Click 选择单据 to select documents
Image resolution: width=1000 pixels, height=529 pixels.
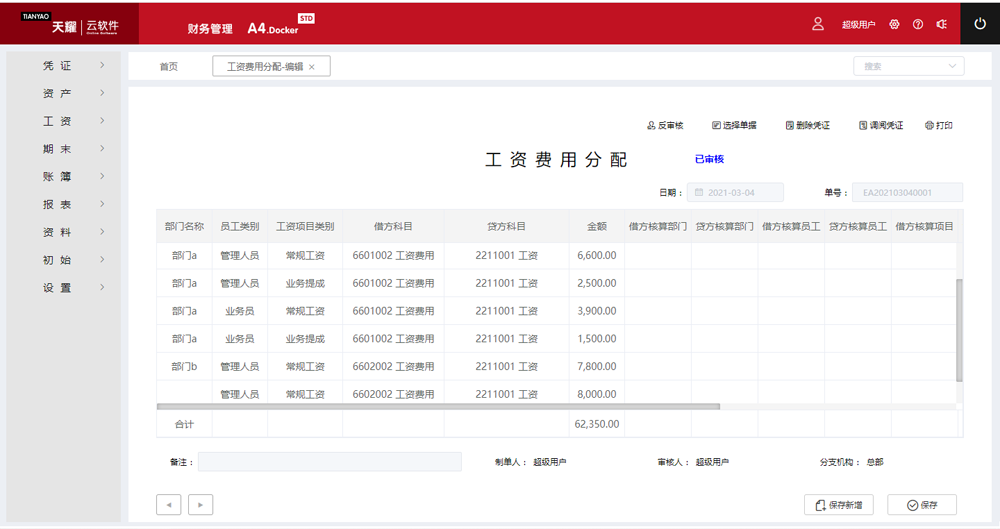[x=734, y=125]
